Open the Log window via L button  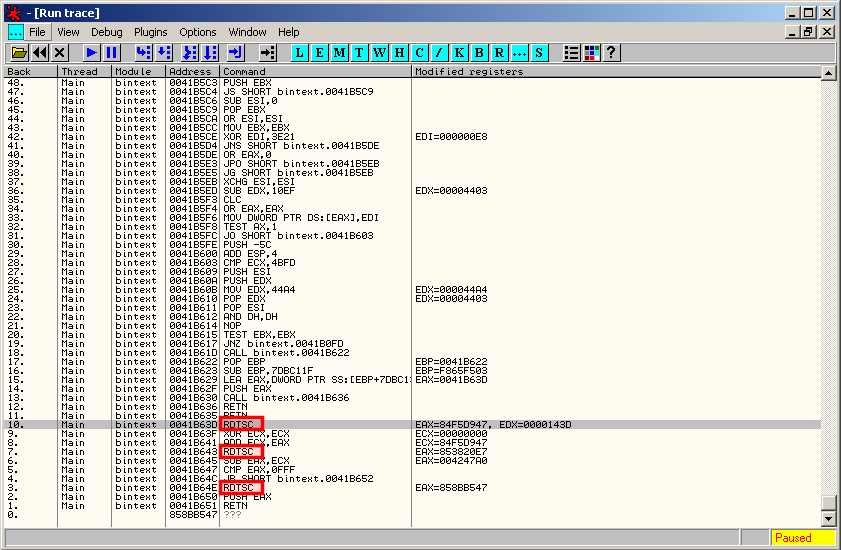300,52
